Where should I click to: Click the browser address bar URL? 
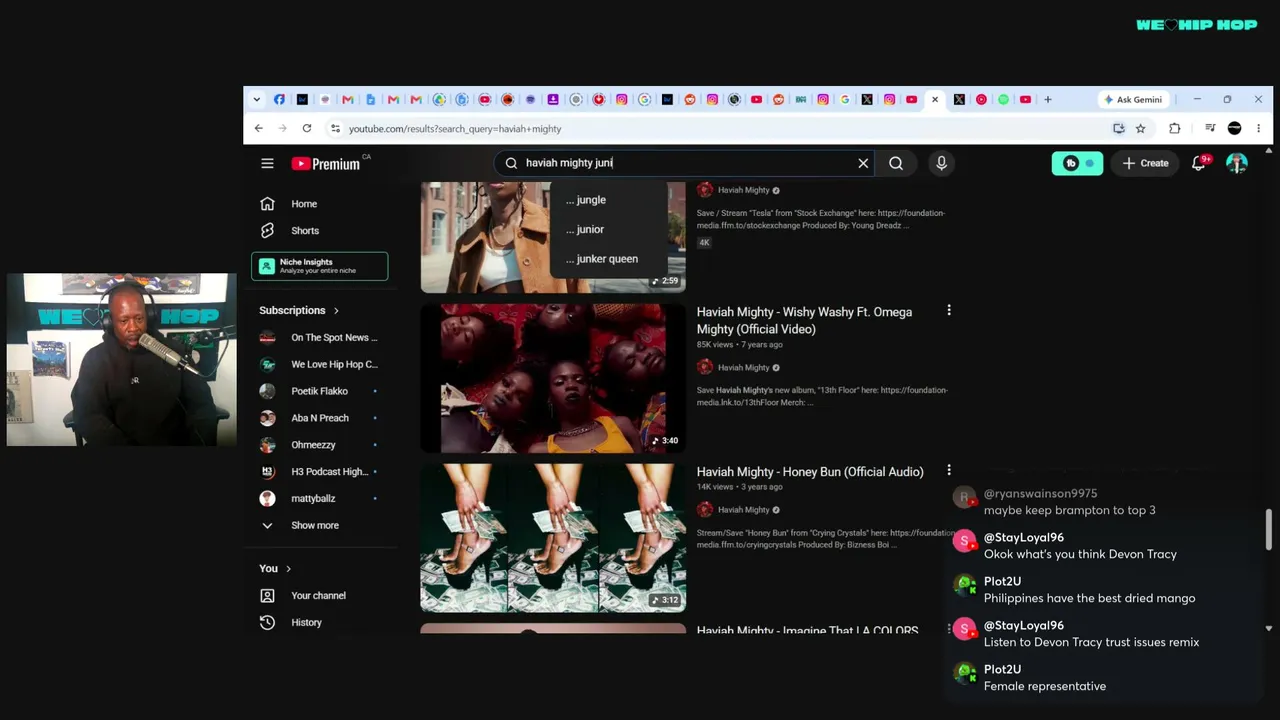(x=455, y=129)
